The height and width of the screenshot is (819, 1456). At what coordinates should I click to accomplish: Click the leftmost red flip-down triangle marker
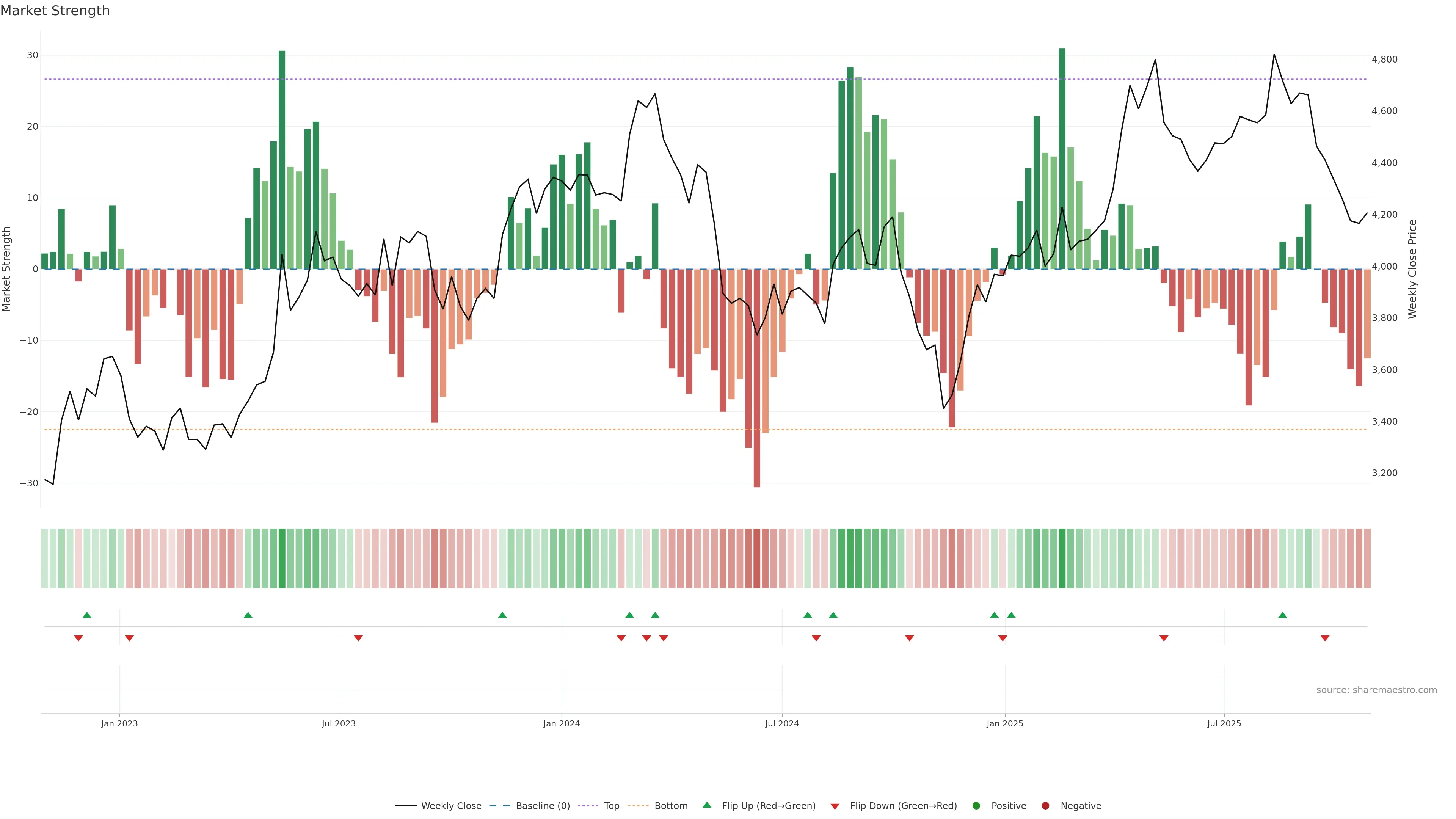click(x=78, y=638)
